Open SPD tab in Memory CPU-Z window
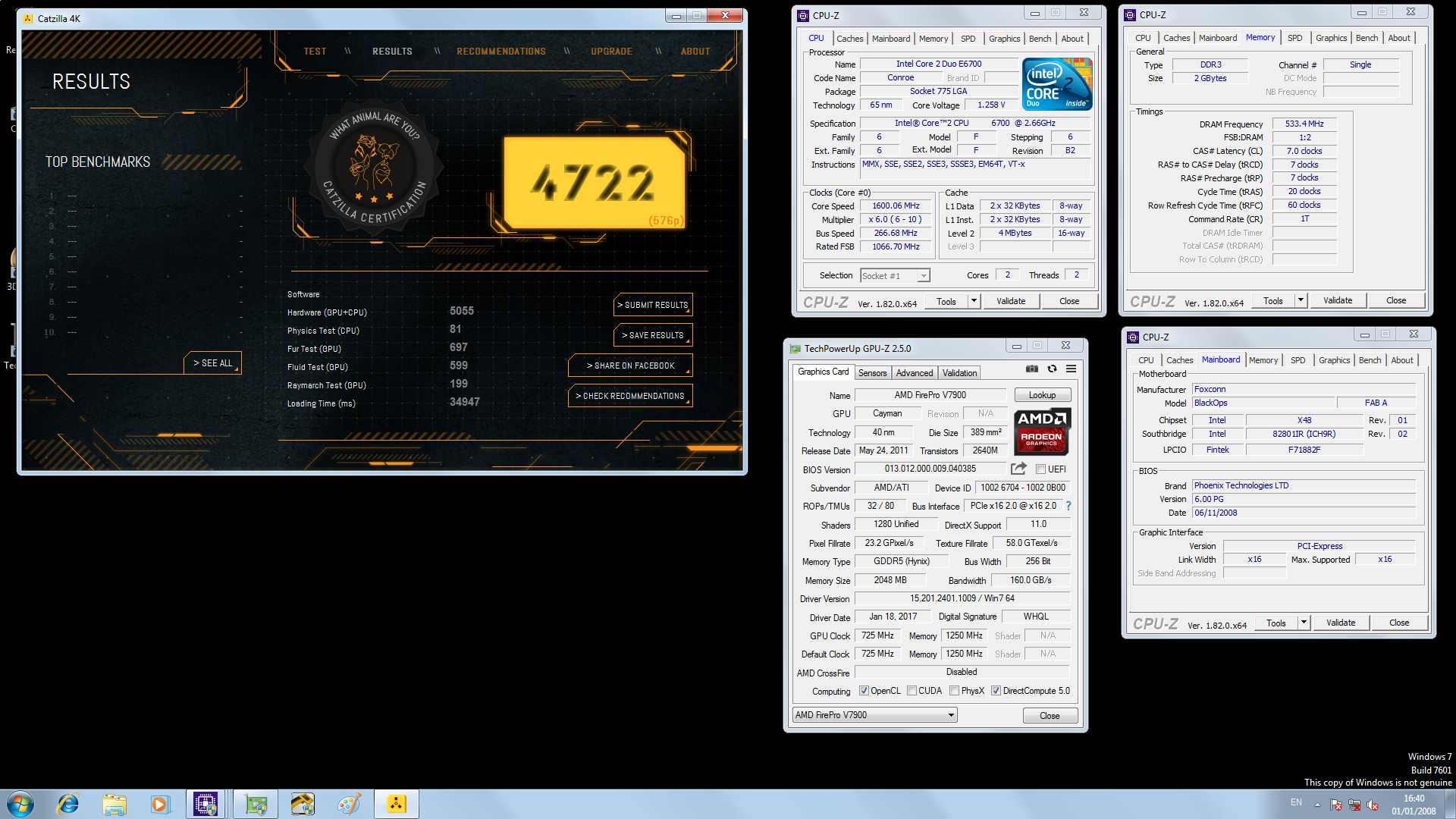The height and width of the screenshot is (819, 1456). [x=1294, y=38]
